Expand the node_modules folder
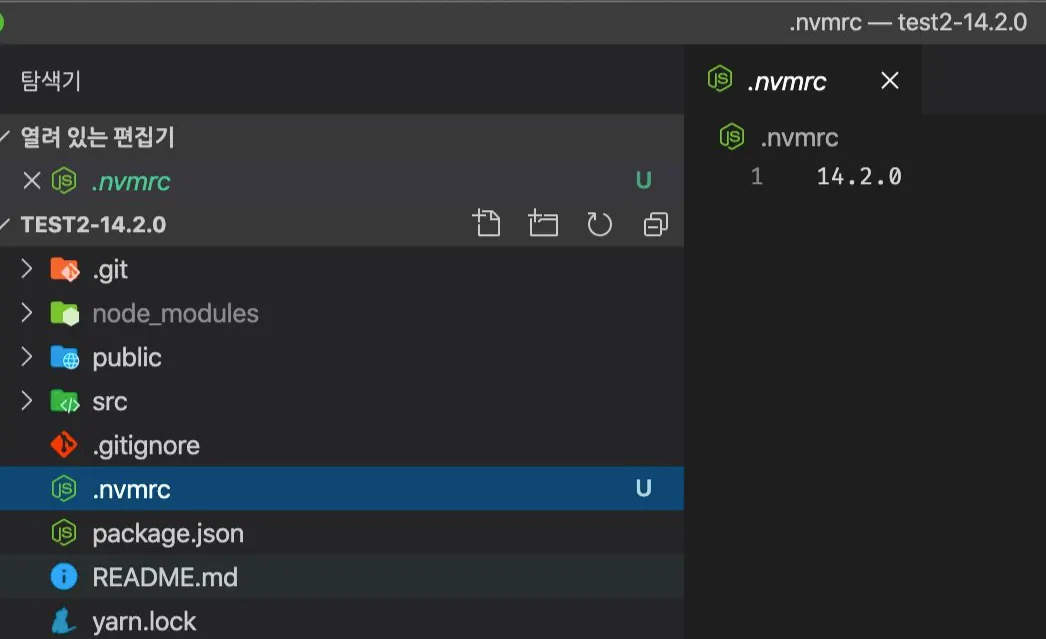 click(27, 313)
